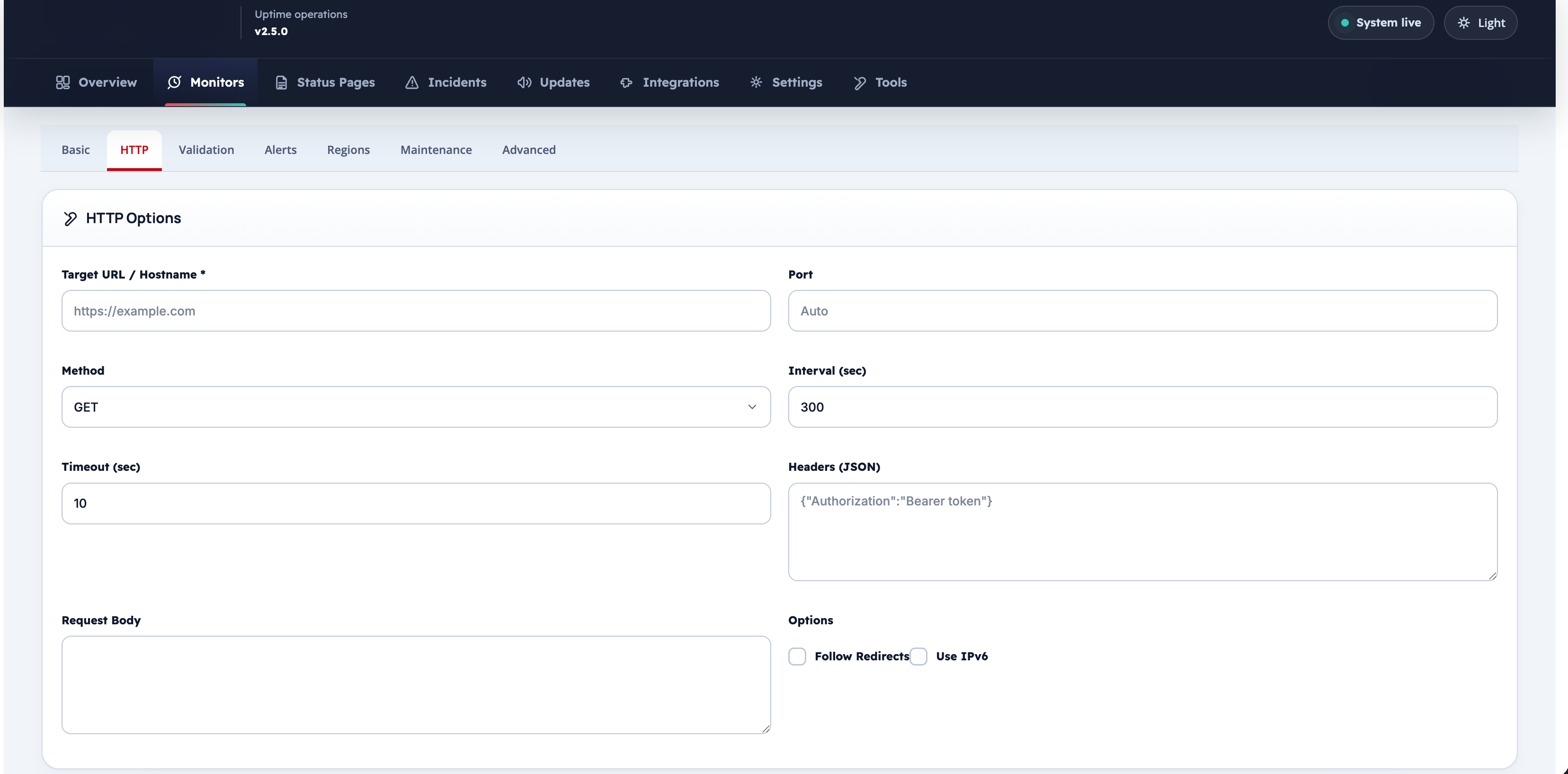
Task: Click the Target URL input field
Action: click(416, 311)
